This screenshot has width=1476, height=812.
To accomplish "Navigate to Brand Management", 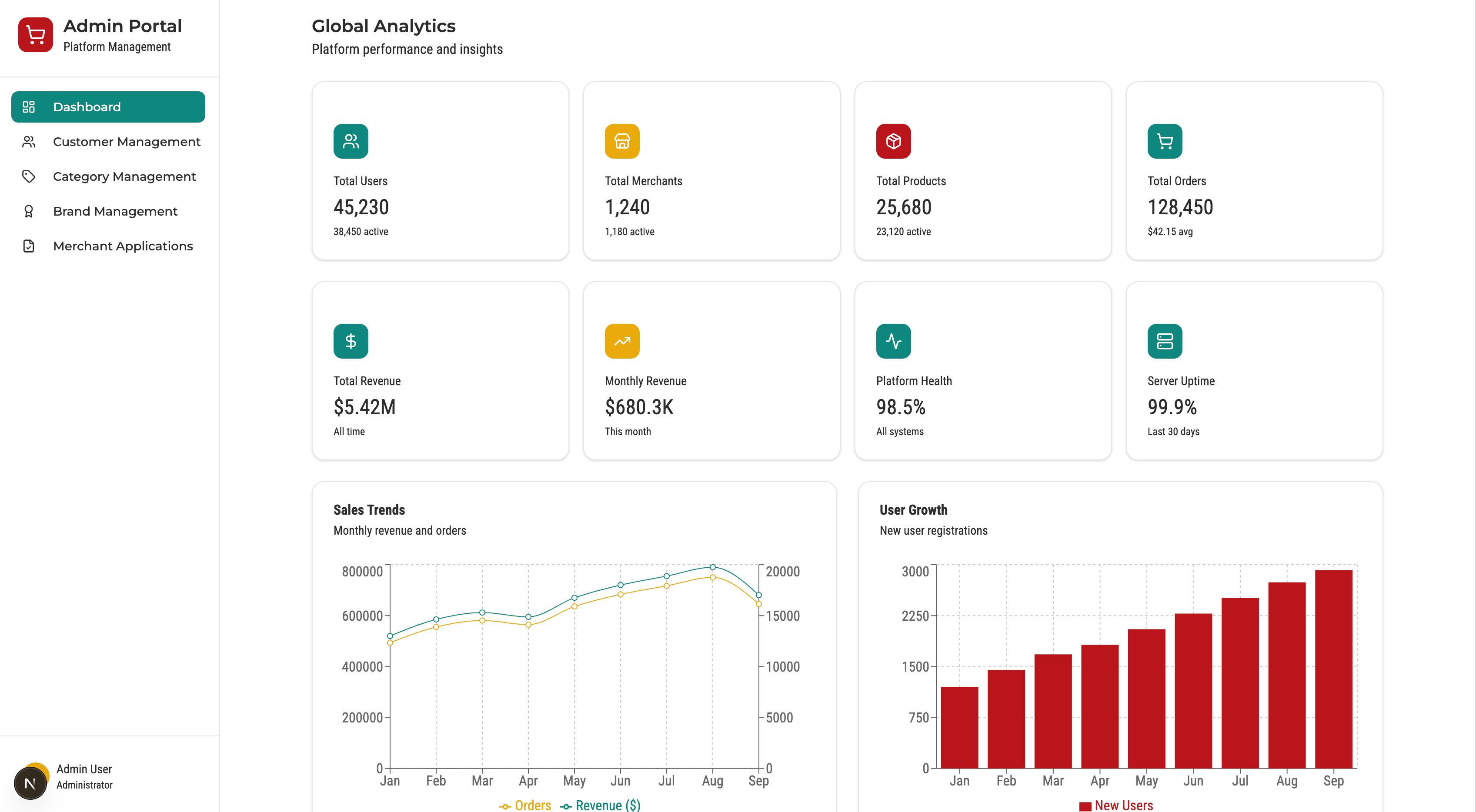I will click(x=115, y=211).
